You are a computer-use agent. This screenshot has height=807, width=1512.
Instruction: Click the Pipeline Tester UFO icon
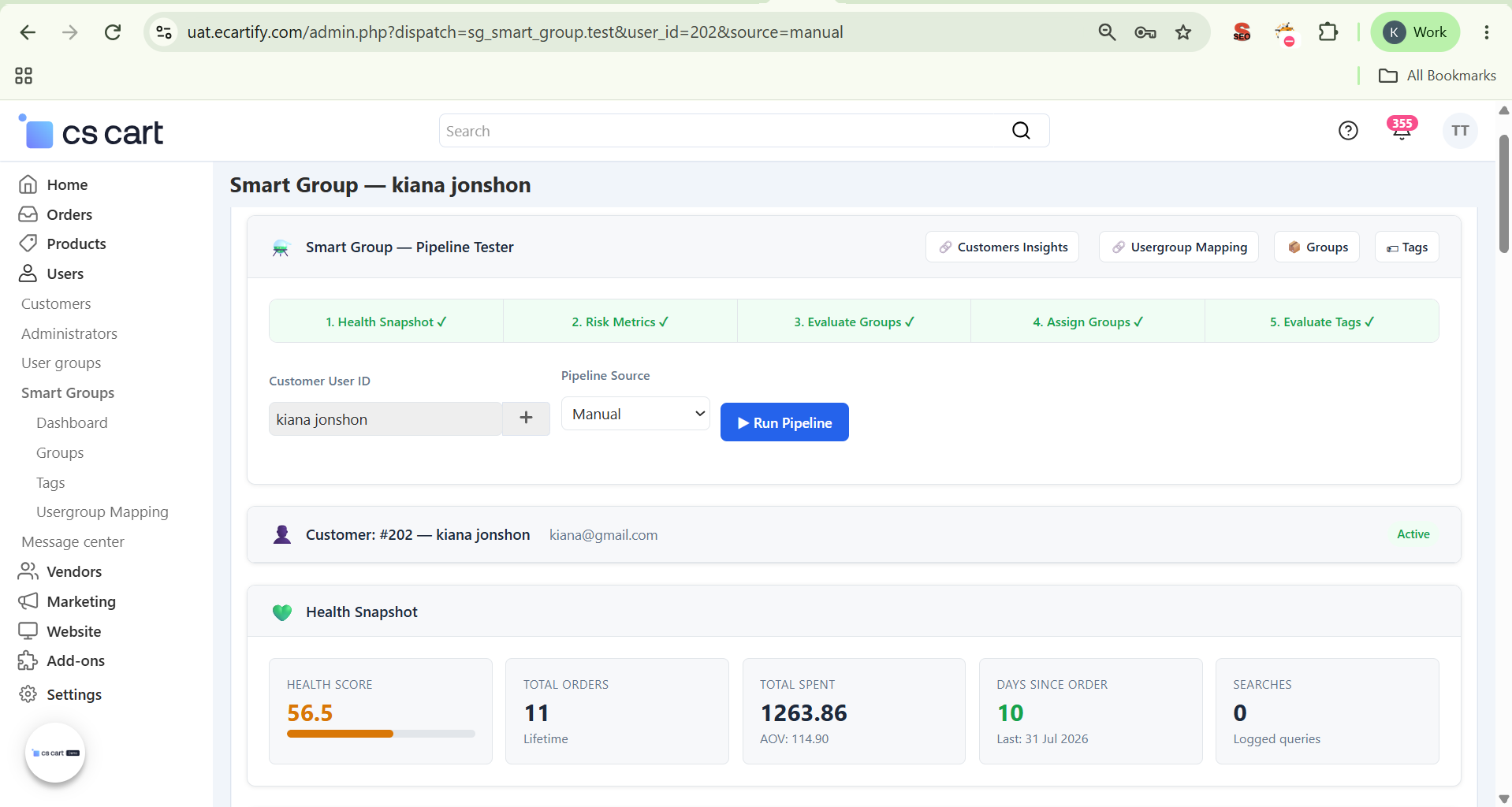pos(281,247)
